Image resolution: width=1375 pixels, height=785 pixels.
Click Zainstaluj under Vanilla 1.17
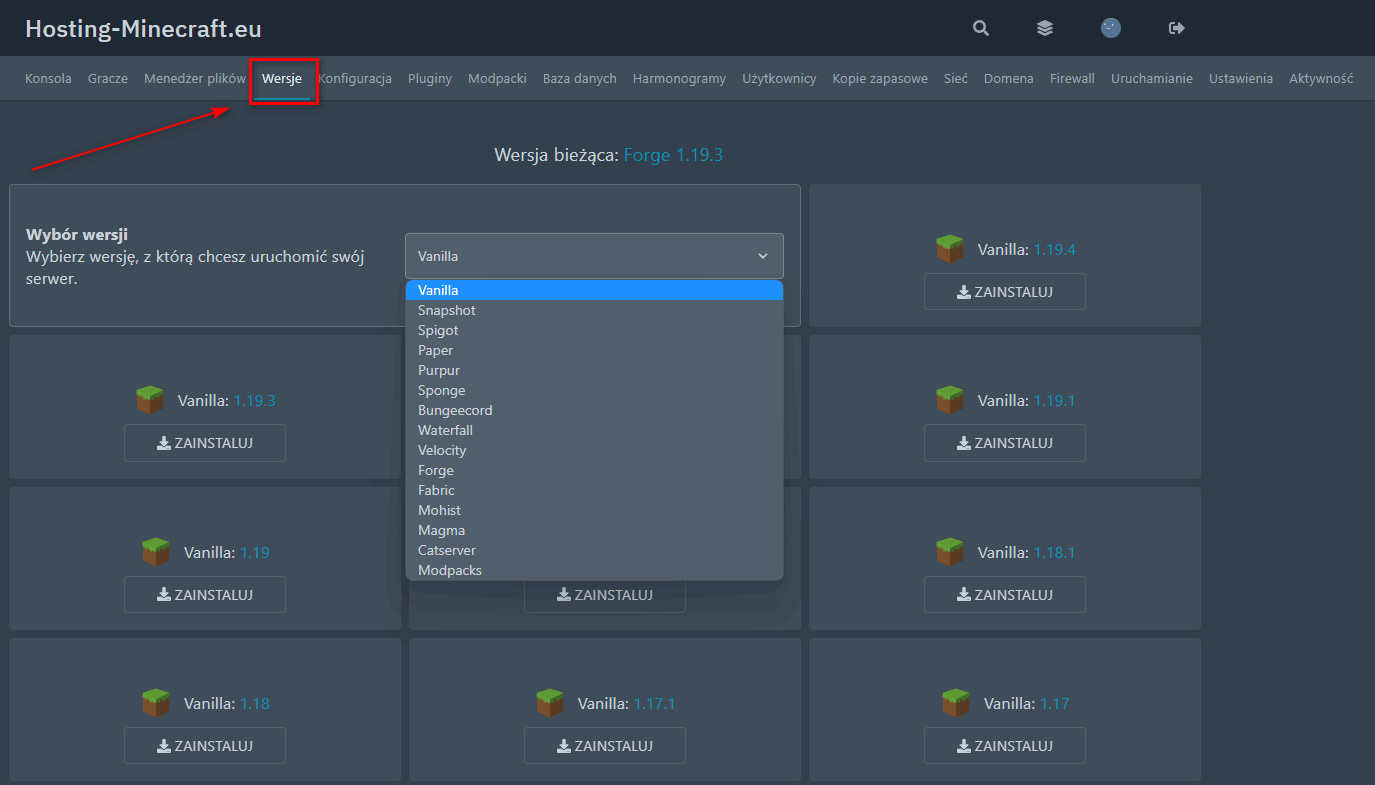point(1005,746)
